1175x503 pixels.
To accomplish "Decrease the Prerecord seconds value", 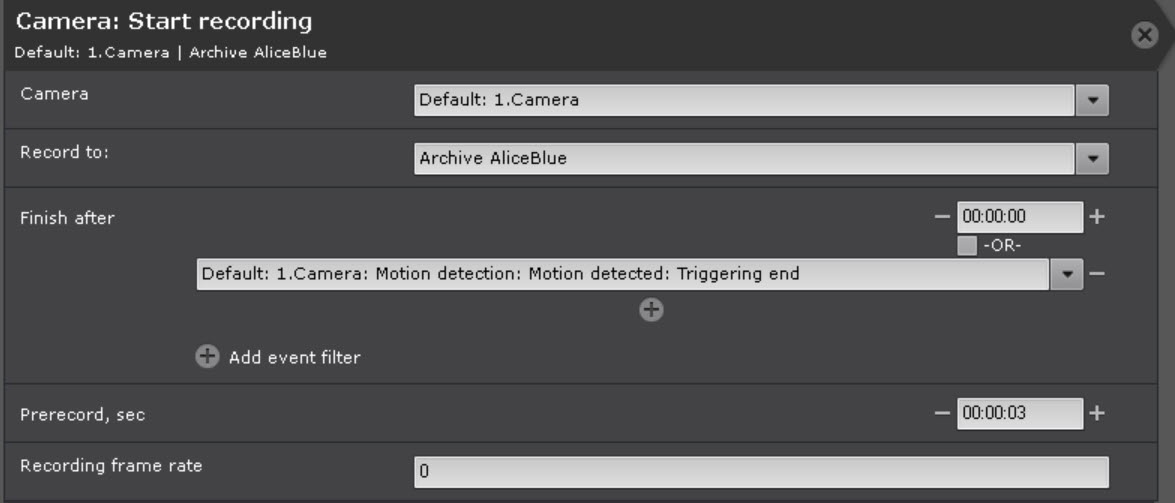I will 941,413.
